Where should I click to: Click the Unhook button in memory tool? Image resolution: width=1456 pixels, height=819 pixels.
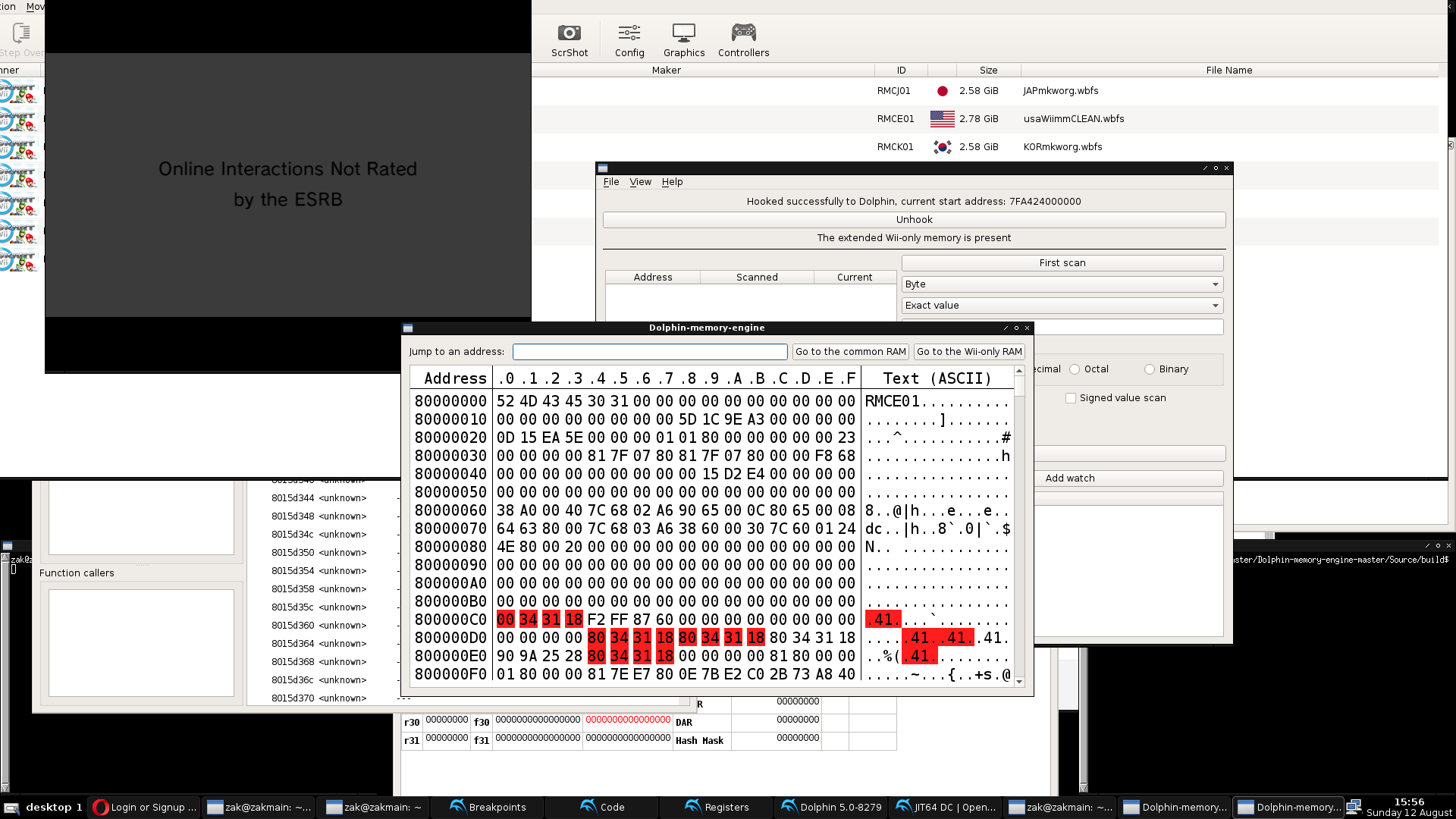(913, 219)
